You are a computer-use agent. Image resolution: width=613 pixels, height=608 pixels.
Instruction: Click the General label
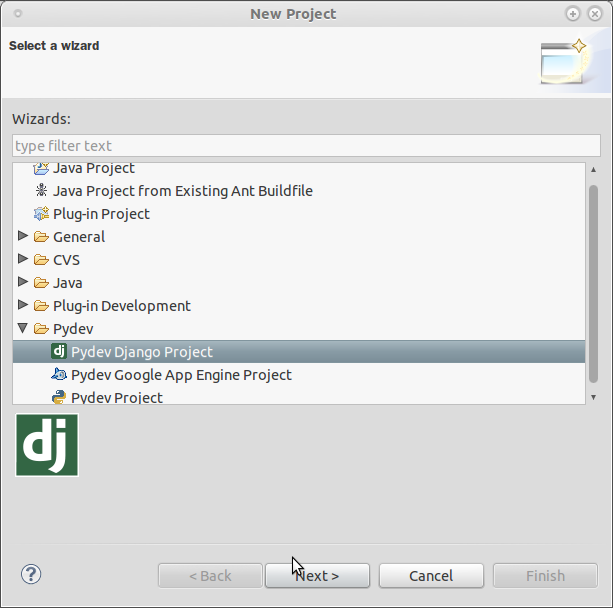point(79,237)
